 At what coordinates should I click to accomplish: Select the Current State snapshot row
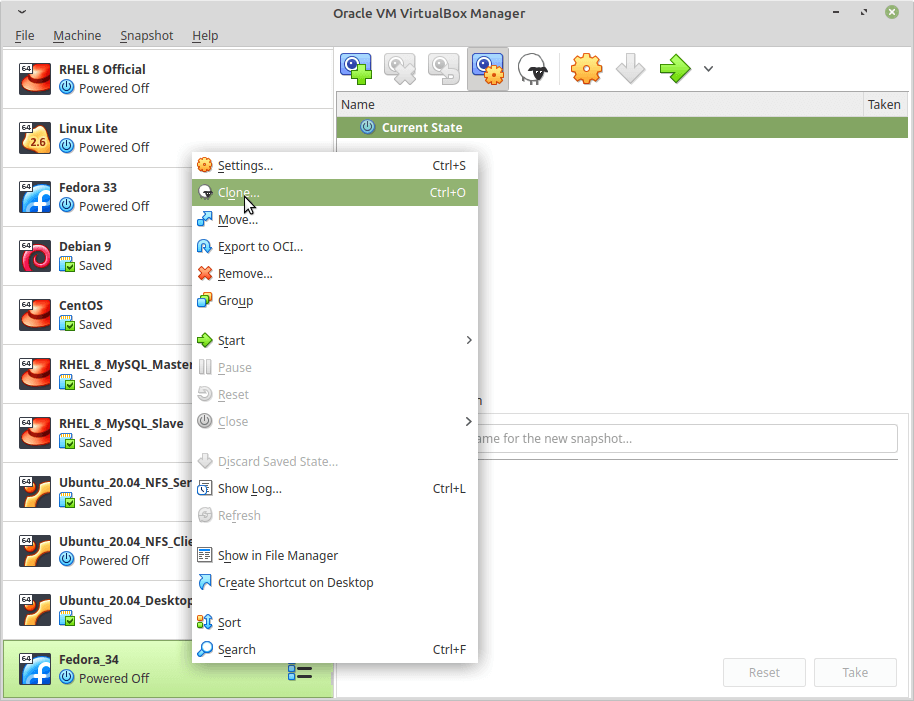point(622,128)
